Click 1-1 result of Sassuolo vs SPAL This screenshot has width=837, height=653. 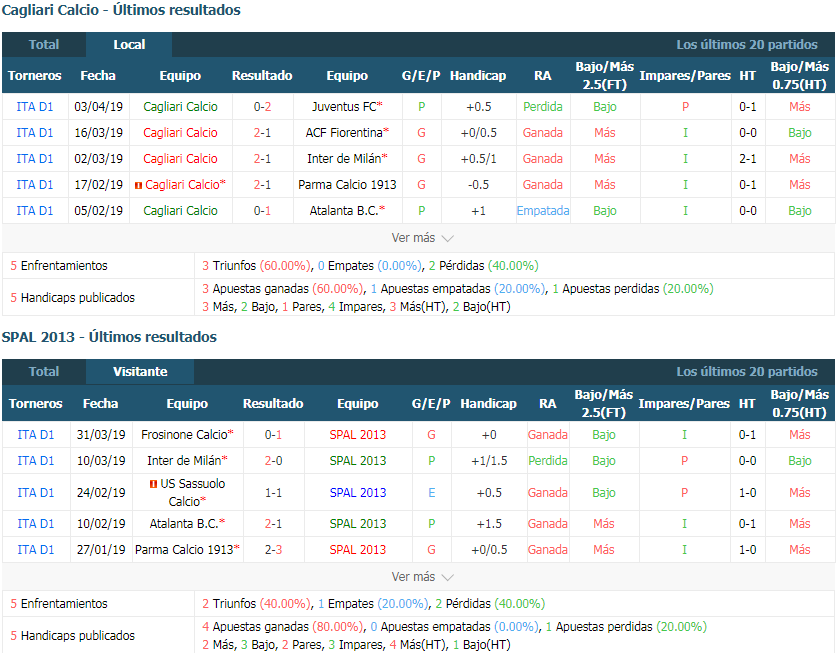coord(273,493)
